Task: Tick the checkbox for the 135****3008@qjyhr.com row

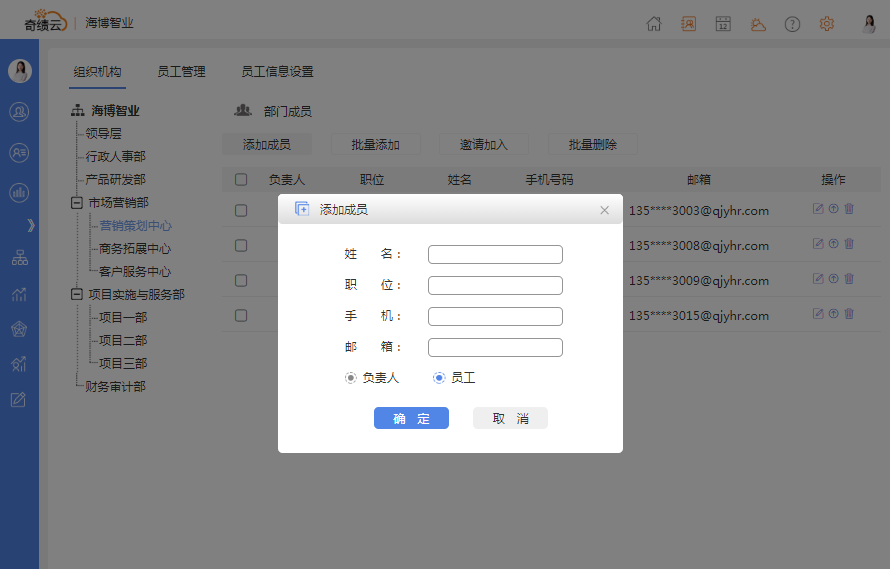Action: 241,246
